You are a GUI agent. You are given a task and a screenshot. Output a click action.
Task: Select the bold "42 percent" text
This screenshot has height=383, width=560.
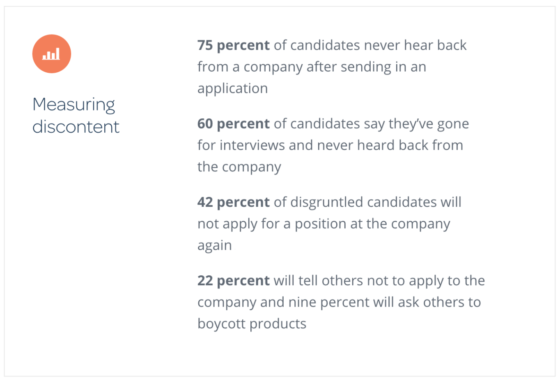pos(233,202)
